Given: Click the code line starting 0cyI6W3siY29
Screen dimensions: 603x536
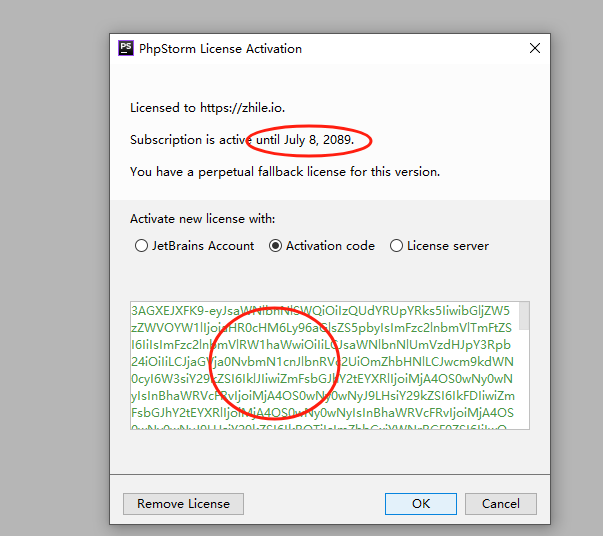Looking at the screenshot, I should coord(322,379).
